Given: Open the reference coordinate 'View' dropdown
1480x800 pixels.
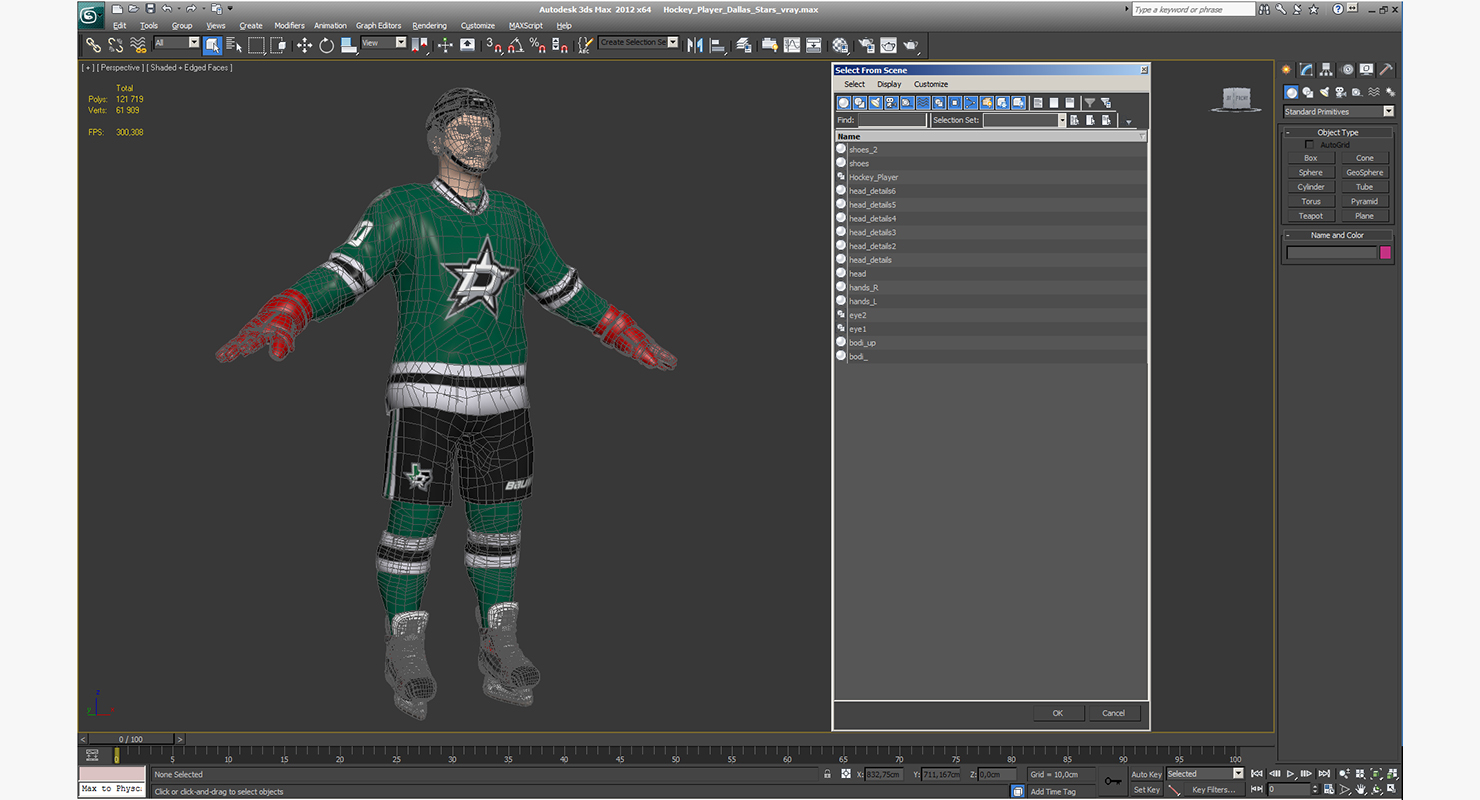Looking at the screenshot, I should (x=401, y=43).
